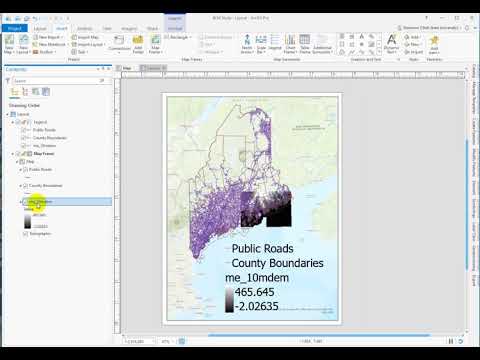Click the Import style button

click(413, 52)
